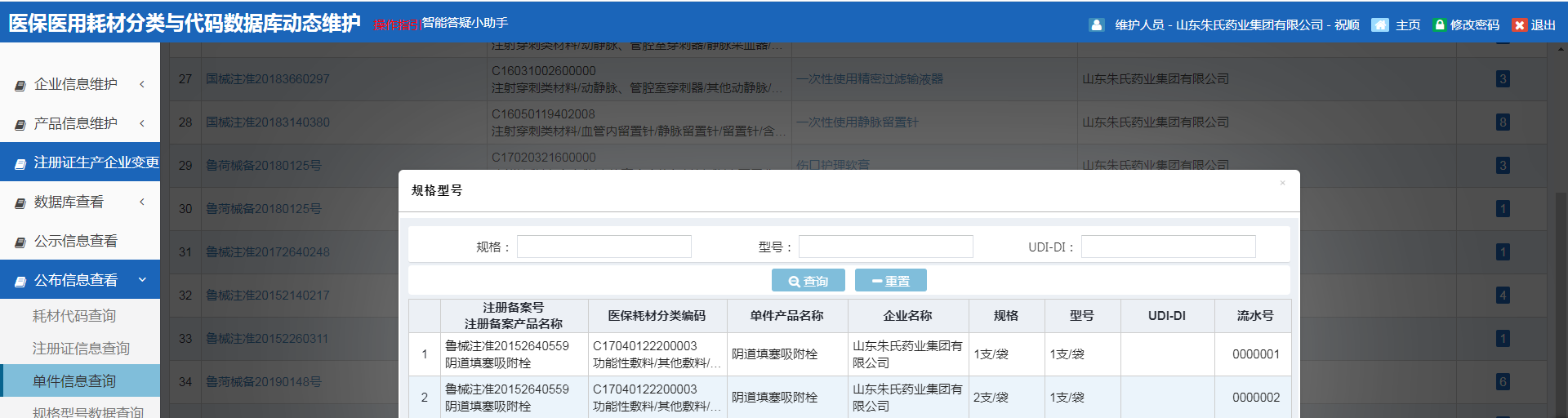Focus the UDI-DI input field
The width and height of the screenshot is (1568, 418).
point(1168,247)
